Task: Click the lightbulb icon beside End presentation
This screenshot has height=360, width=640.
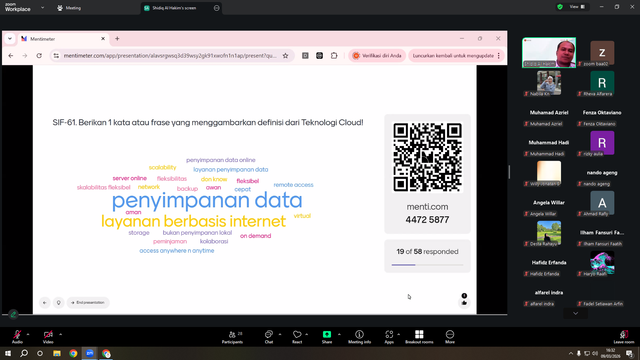Action: coord(58,302)
